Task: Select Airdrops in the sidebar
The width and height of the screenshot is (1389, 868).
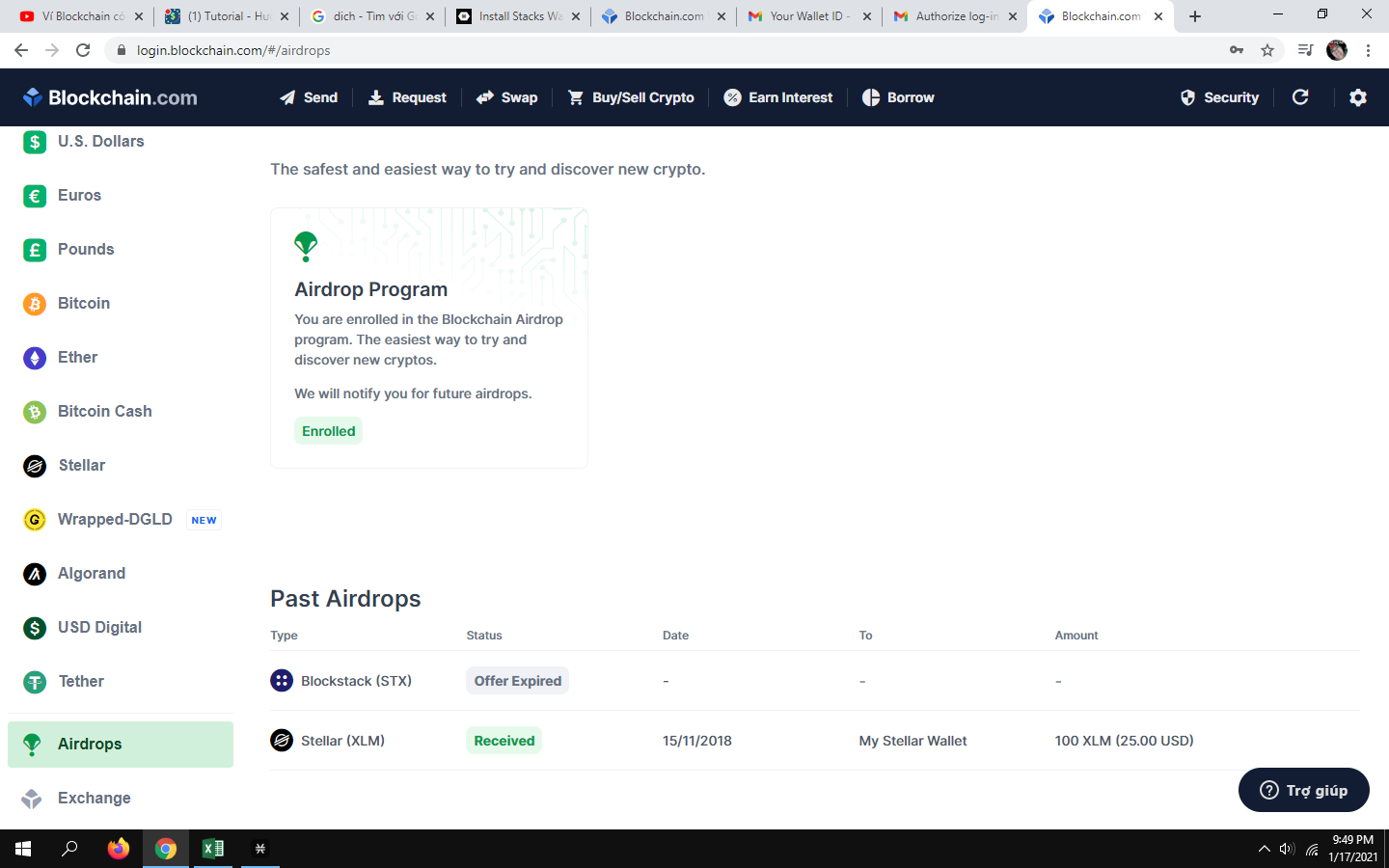Action: tap(121, 745)
